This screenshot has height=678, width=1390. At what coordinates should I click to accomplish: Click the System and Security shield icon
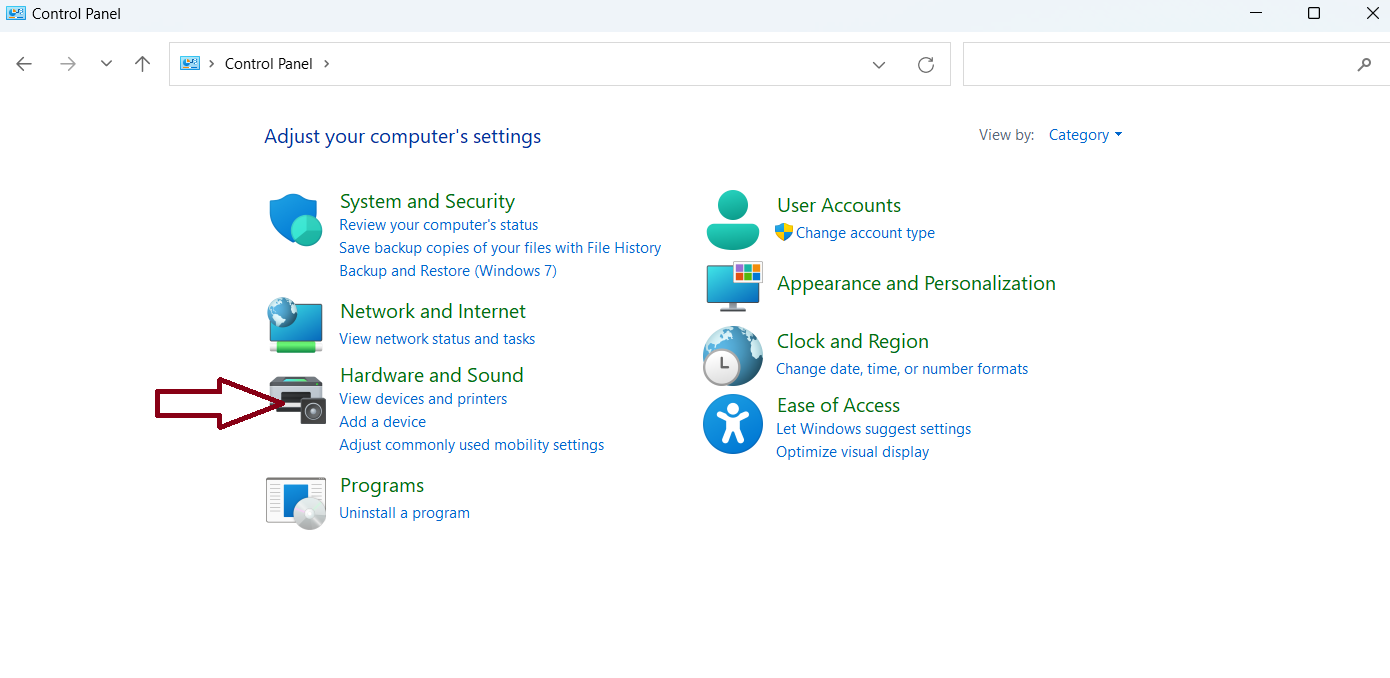(295, 219)
